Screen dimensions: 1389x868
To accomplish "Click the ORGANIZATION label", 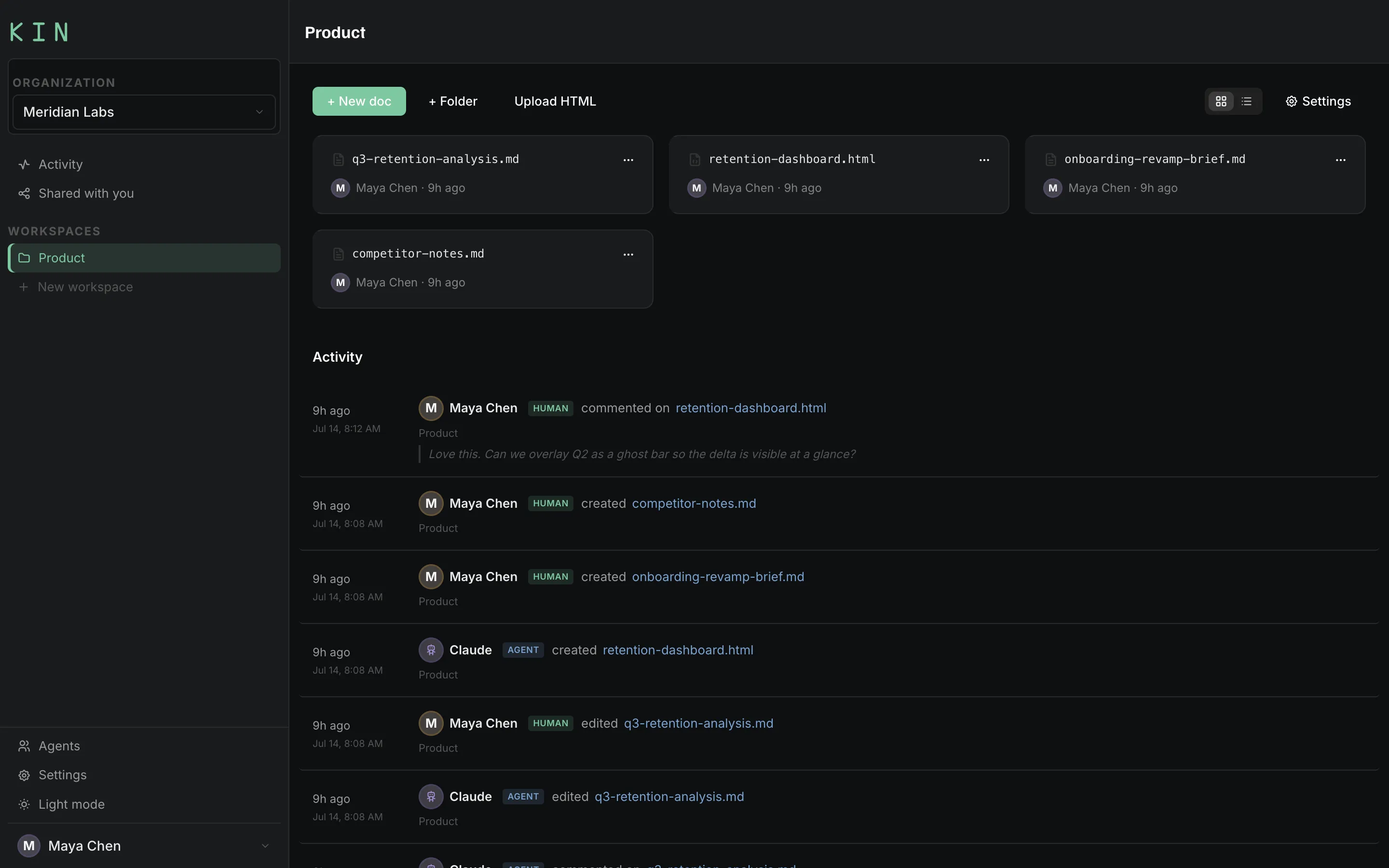I will pyautogui.click(x=64, y=82).
